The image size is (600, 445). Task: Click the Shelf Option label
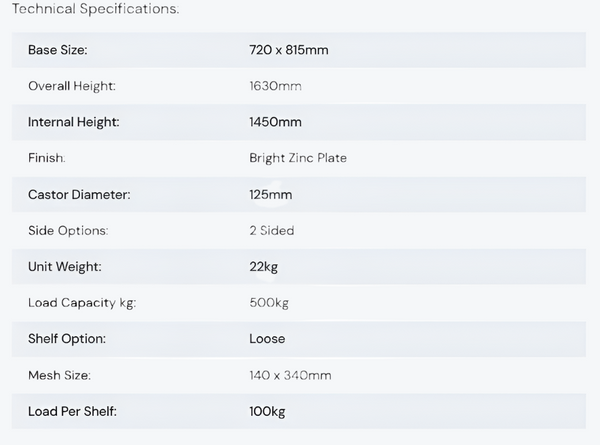click(67, 339)
